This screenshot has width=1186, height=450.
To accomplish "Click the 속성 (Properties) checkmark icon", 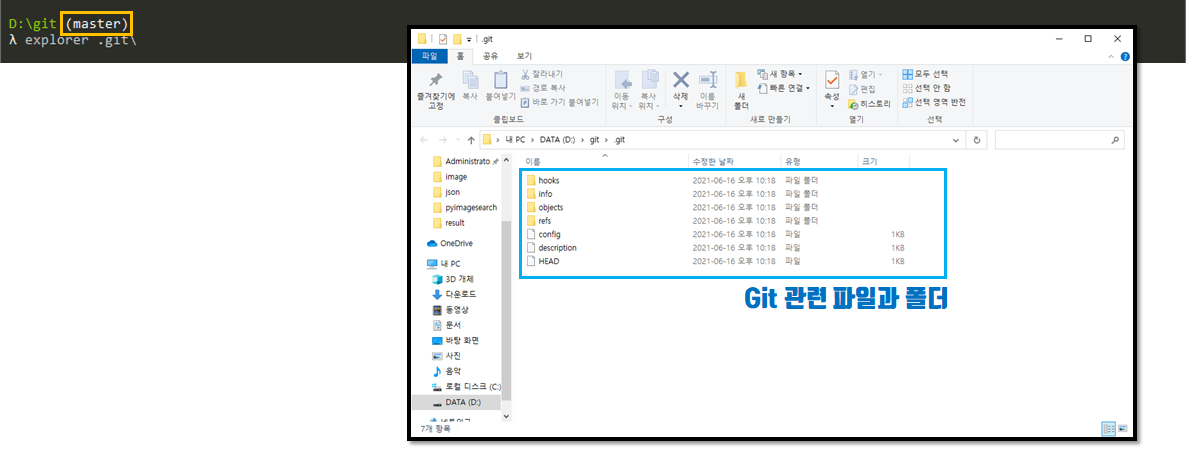I will coord(832,80).
